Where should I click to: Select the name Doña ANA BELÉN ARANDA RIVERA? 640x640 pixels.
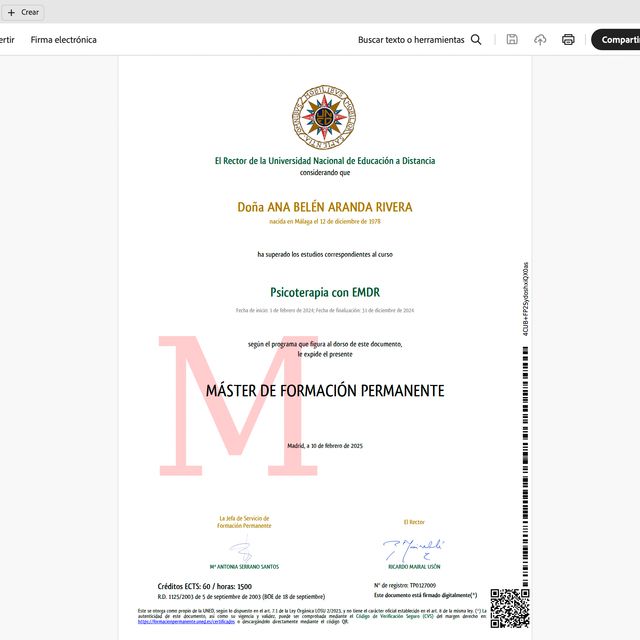(325, 207)
